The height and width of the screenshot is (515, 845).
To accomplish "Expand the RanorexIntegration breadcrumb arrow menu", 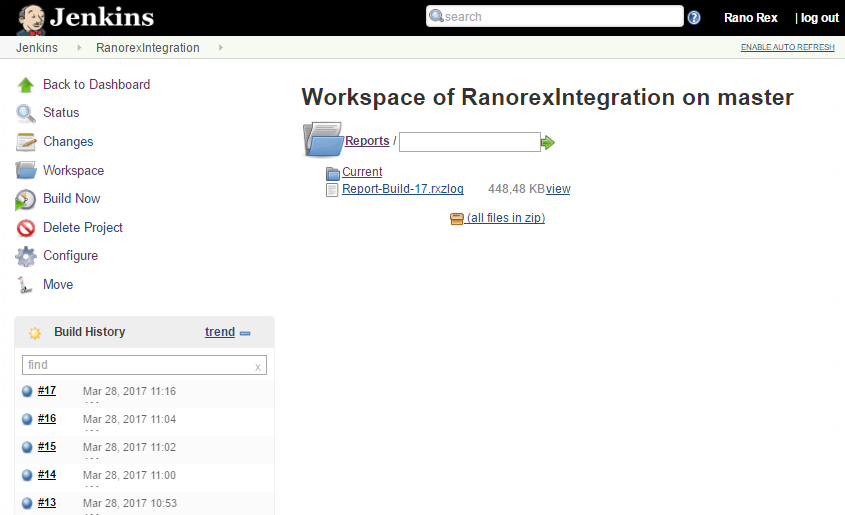I will [220, 47].
